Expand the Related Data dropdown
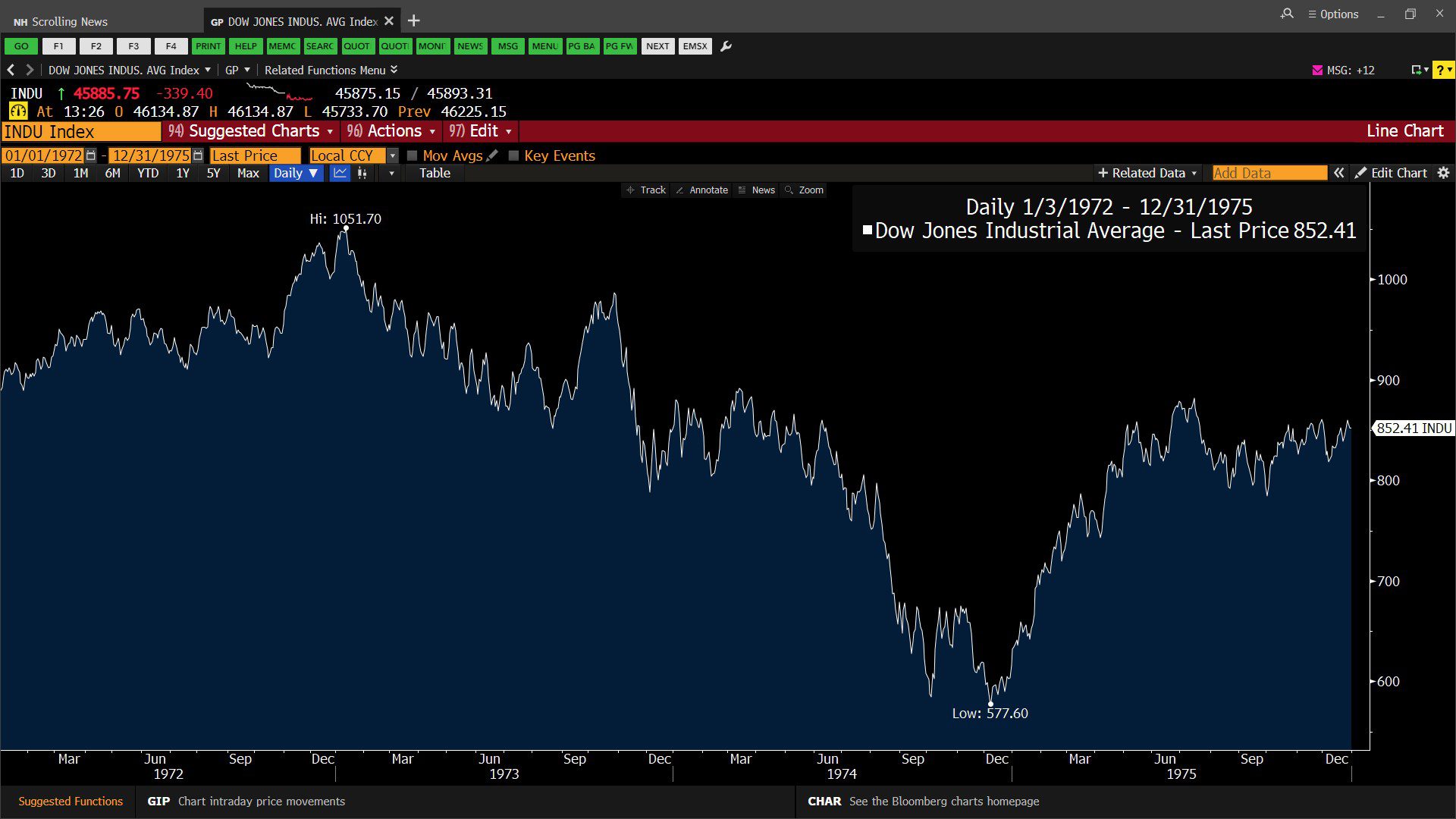1456x819 pixels. pyautogui.click(x=1147, y=173)
